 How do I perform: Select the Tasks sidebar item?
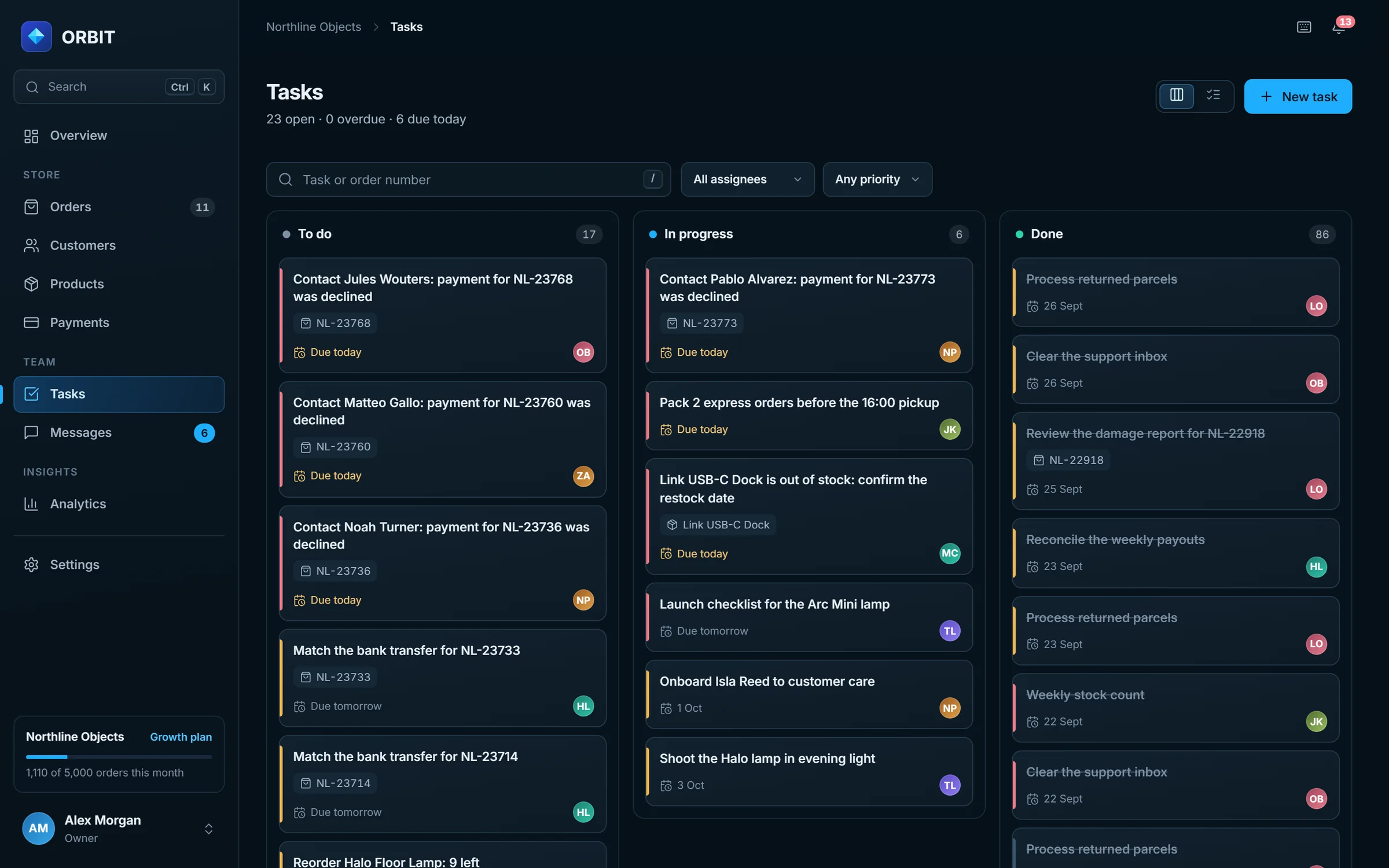click(x=119, y=394)
